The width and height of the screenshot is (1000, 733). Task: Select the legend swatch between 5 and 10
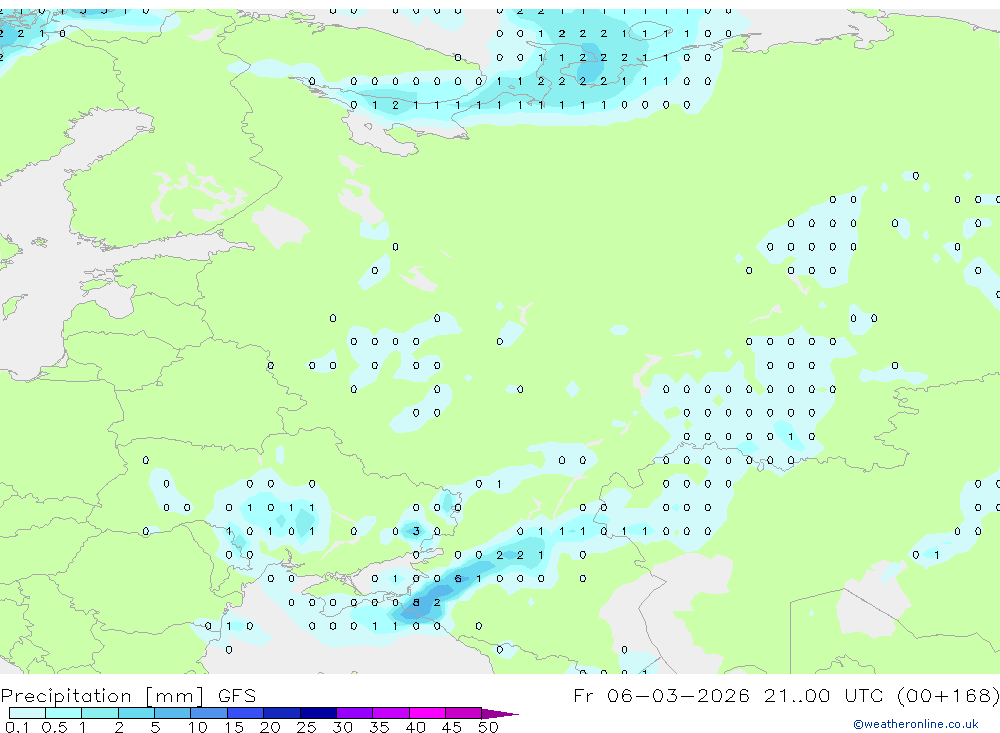173,713
